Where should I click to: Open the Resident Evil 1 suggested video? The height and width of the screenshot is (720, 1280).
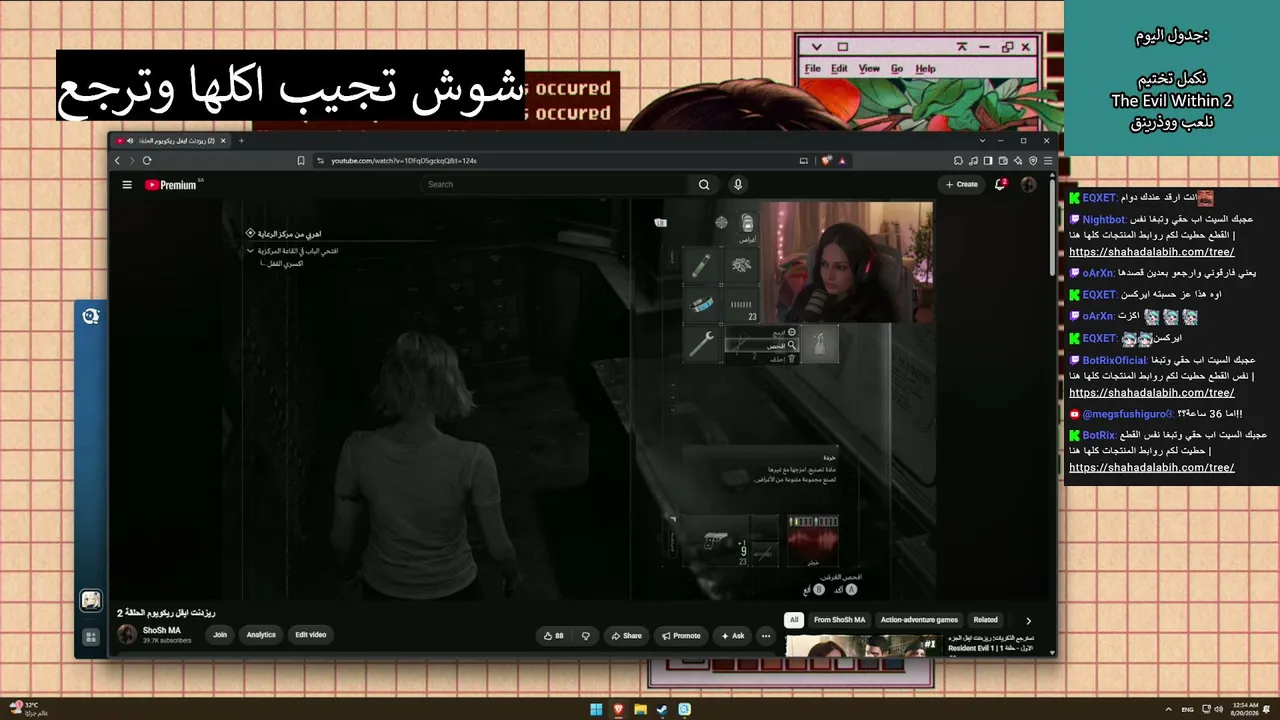(x=862, y=646)
